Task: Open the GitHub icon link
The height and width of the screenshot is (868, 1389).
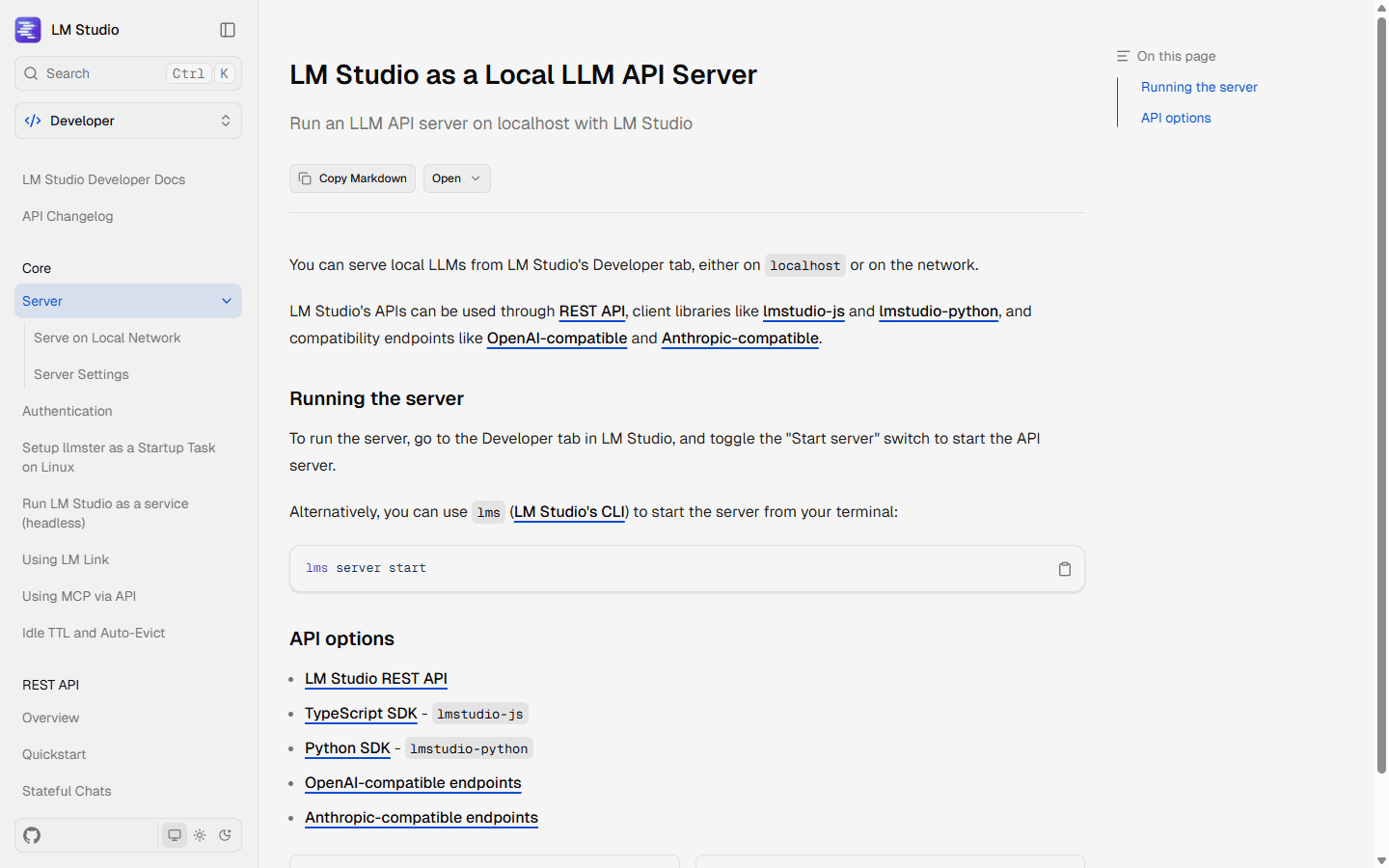Action: coord(32,835)
